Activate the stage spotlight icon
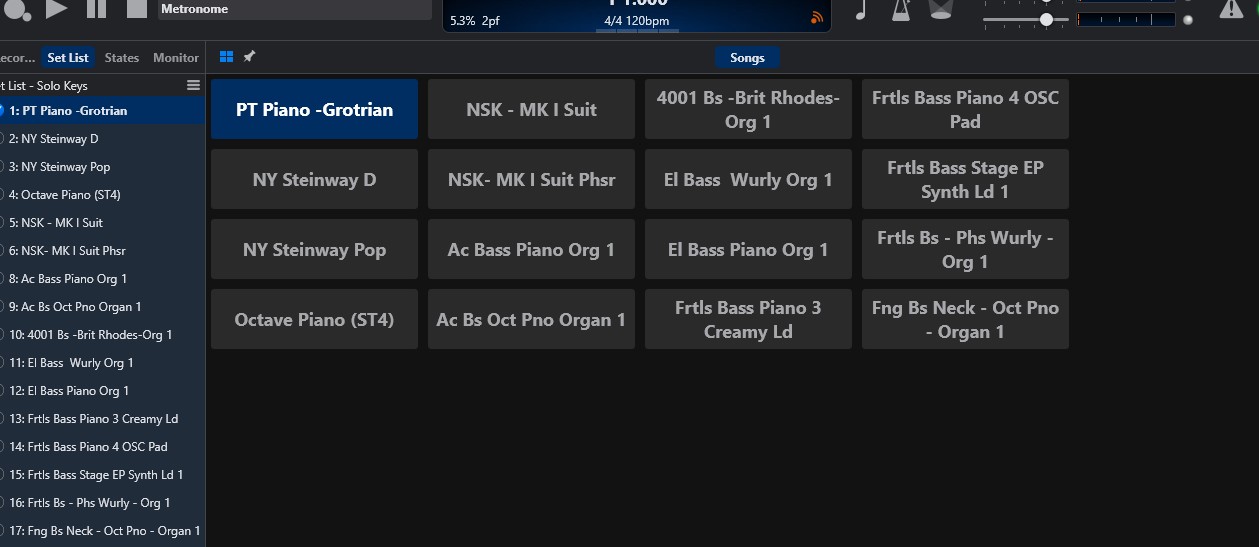 (940, 10)
